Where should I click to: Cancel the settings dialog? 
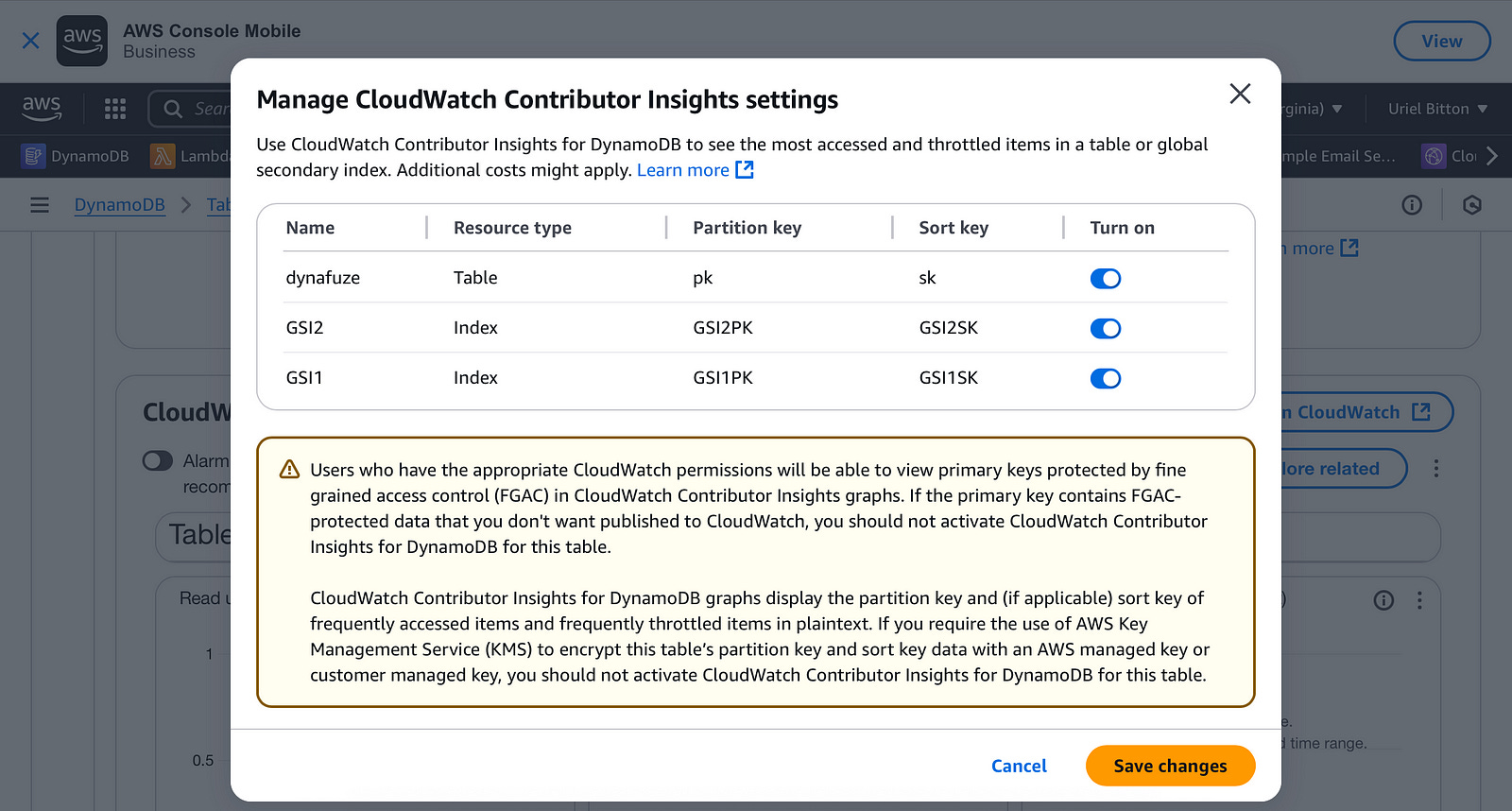[1019, 766]
